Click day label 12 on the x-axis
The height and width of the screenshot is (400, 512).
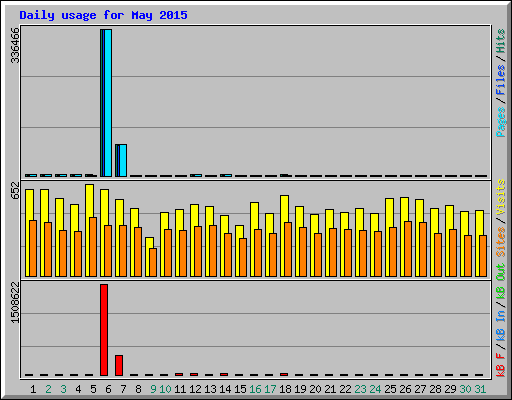point(195,389)
